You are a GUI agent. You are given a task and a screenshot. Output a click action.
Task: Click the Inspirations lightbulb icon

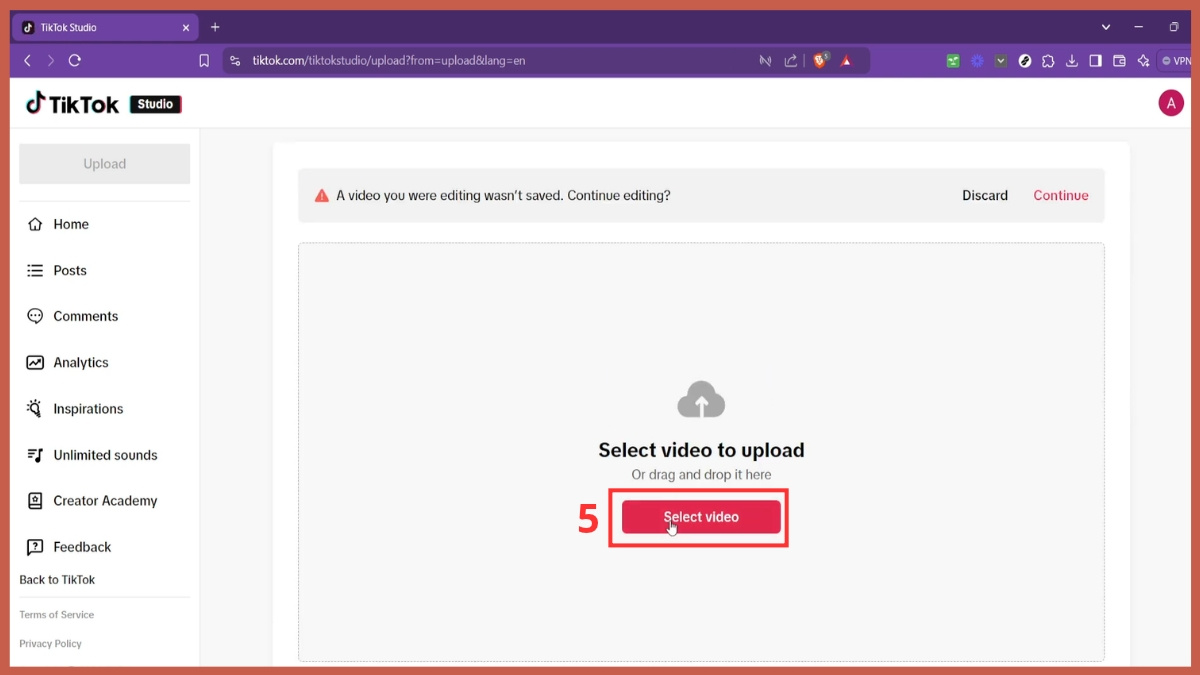click(35, 408)
